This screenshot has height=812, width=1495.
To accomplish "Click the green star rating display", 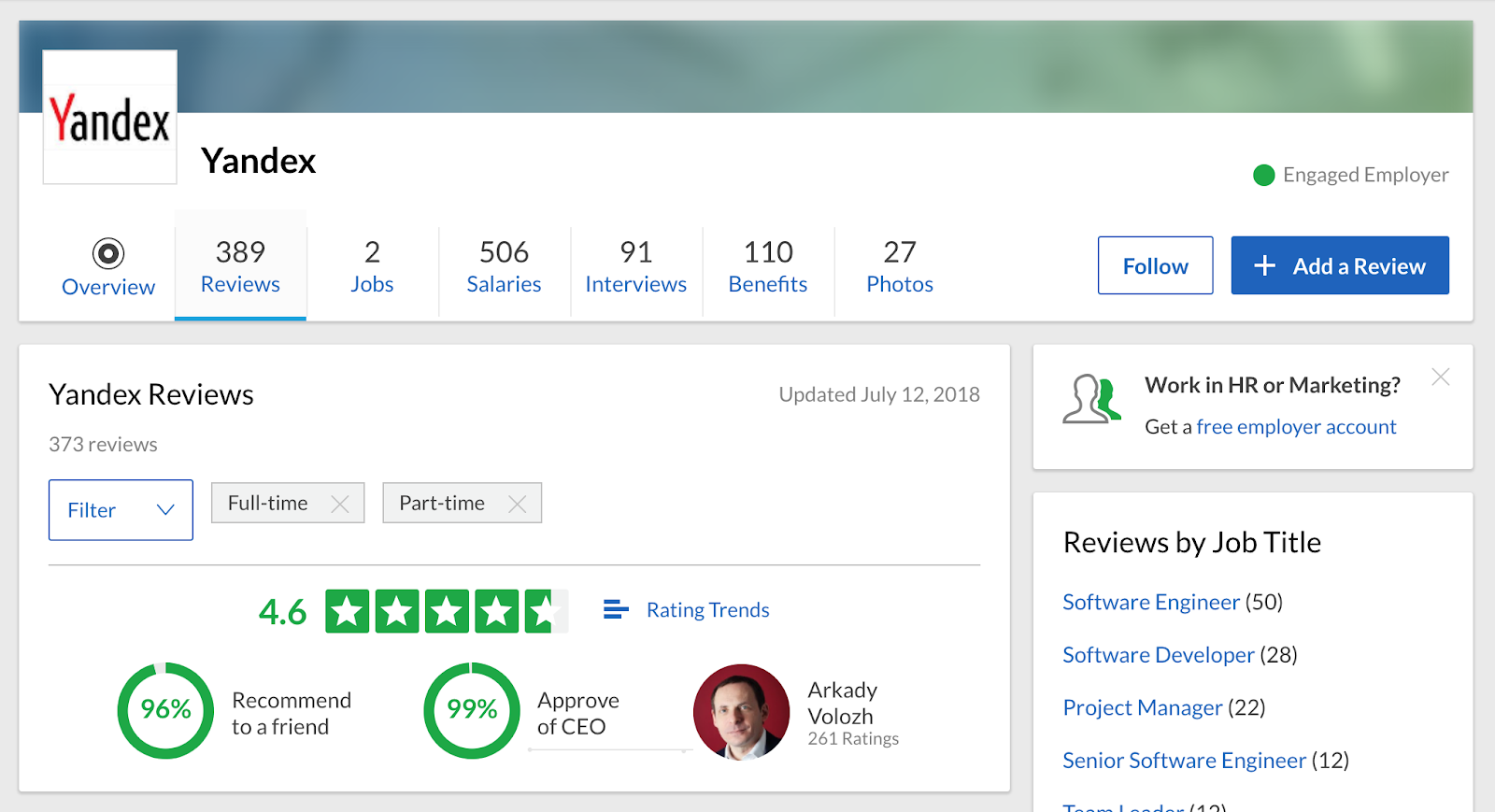I will 446,611.
